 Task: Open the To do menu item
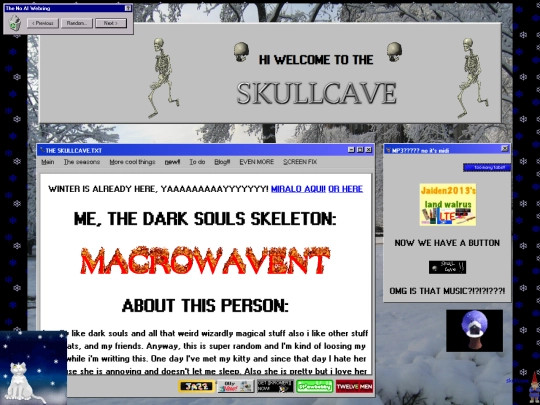point(197,162)
